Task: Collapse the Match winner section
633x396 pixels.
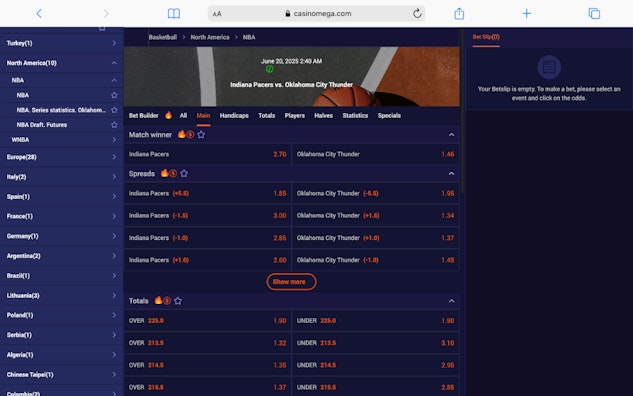Action: click(x=451, y=134)
